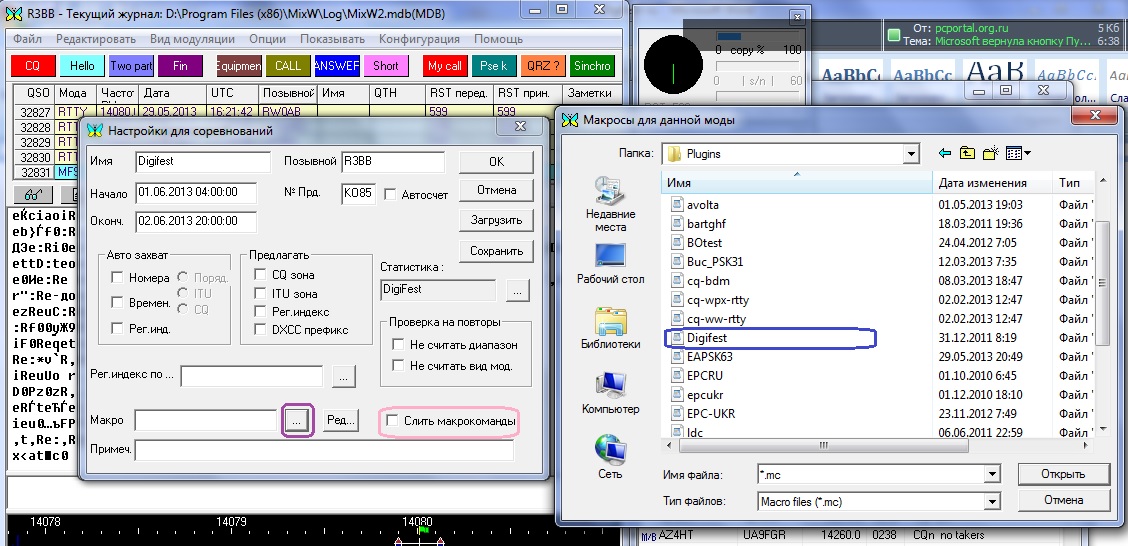Click the glasses icon button
The image size is (1128, 546).
34,195
